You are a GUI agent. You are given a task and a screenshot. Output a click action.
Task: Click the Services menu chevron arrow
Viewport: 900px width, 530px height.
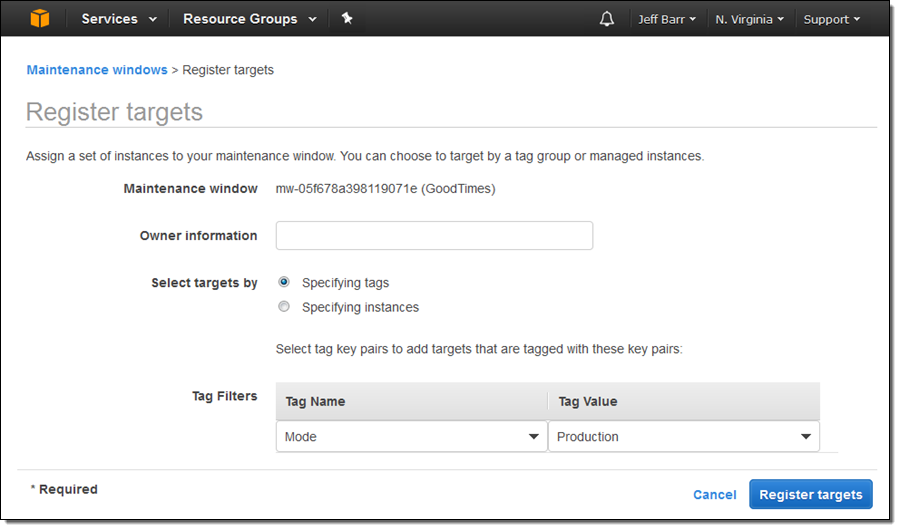click(x=153, y=20)
